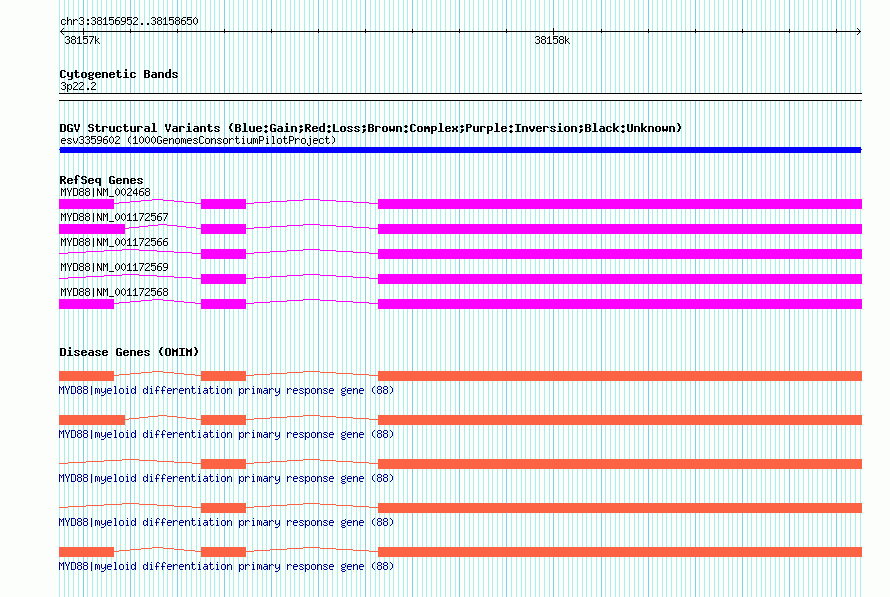Click the topmost orange OMIM MYD88 gene model
The image size is (890, 597).
pos(460,376)
